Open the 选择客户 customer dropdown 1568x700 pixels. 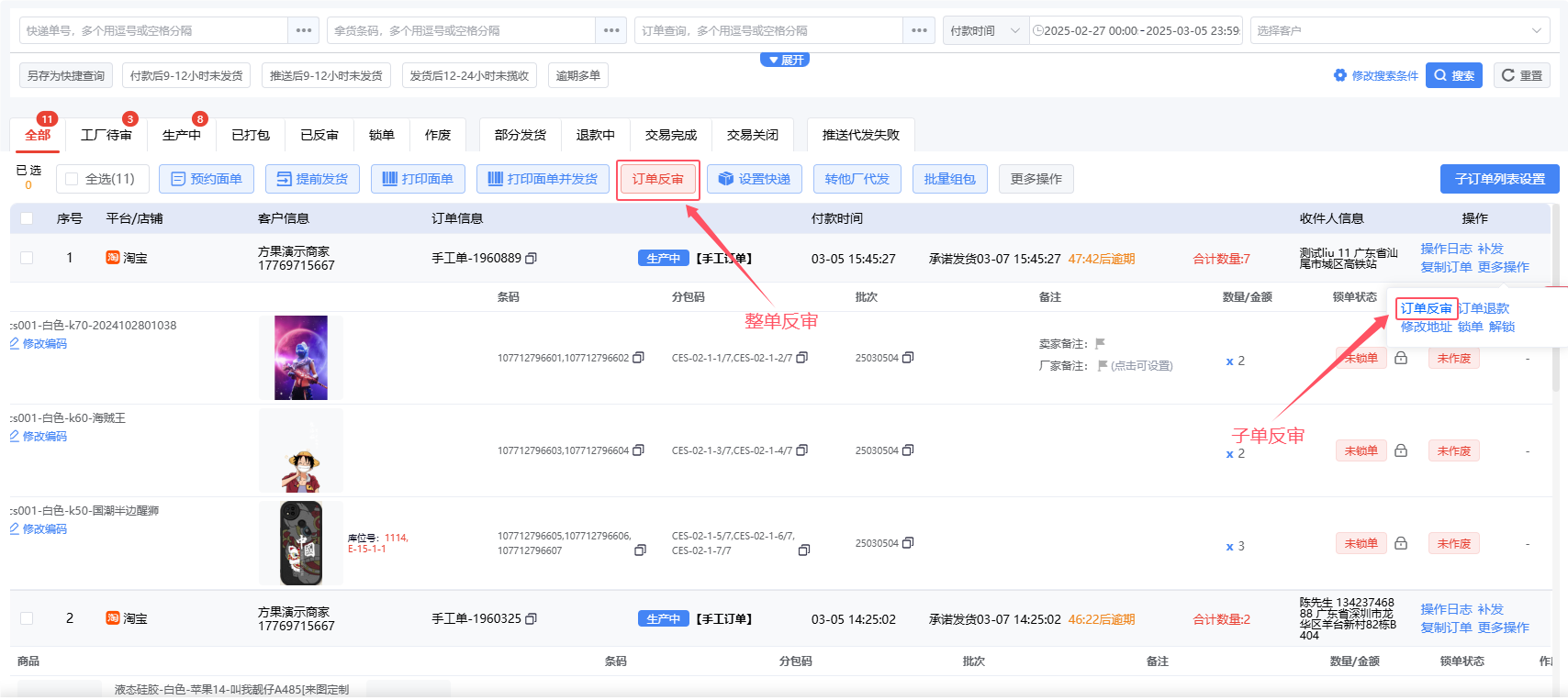(1400, 30)
